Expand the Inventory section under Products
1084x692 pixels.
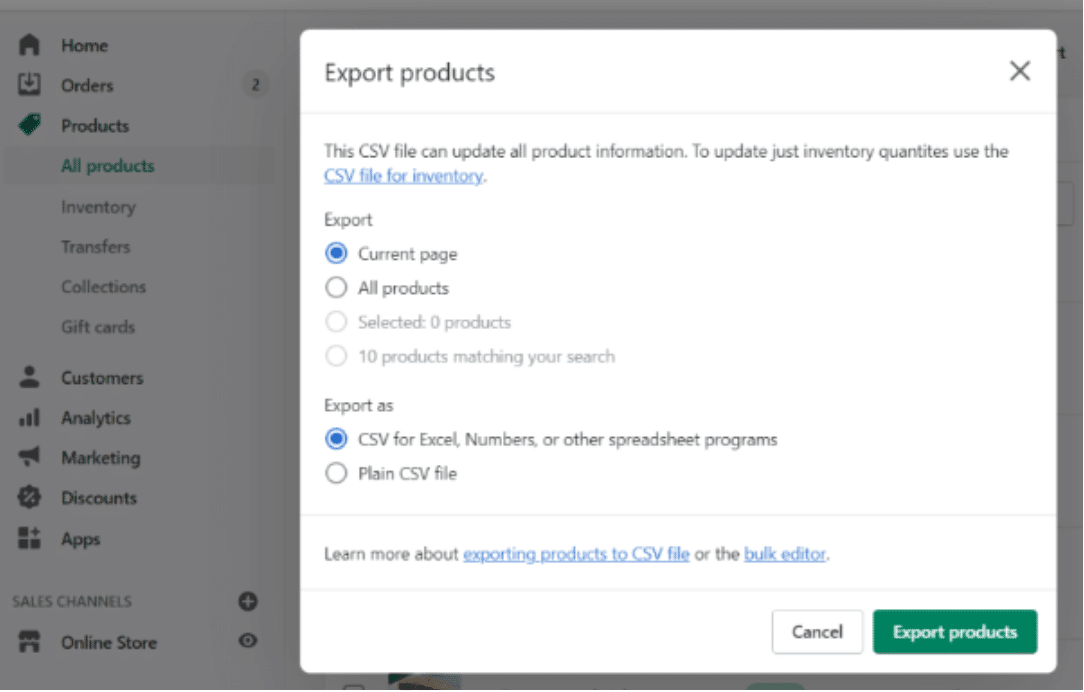coord(98,207)
